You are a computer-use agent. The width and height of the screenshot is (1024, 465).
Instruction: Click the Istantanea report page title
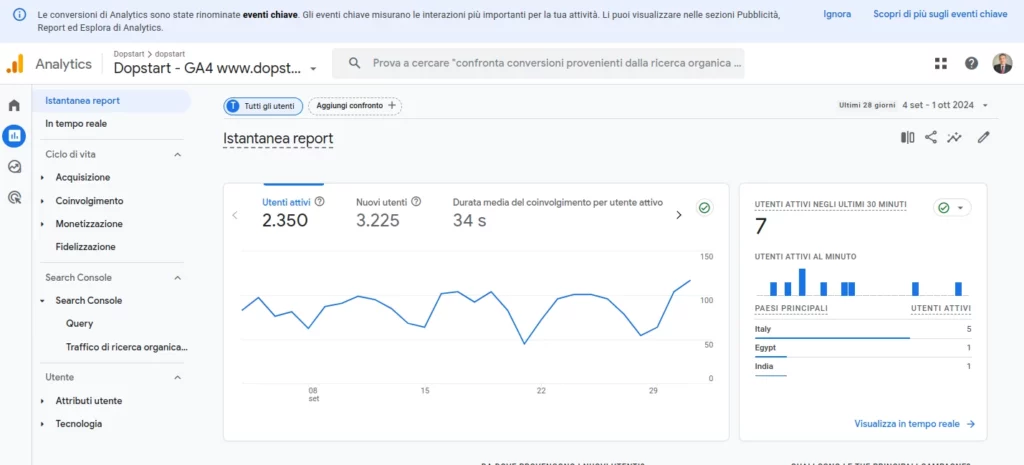click(278, 138)
